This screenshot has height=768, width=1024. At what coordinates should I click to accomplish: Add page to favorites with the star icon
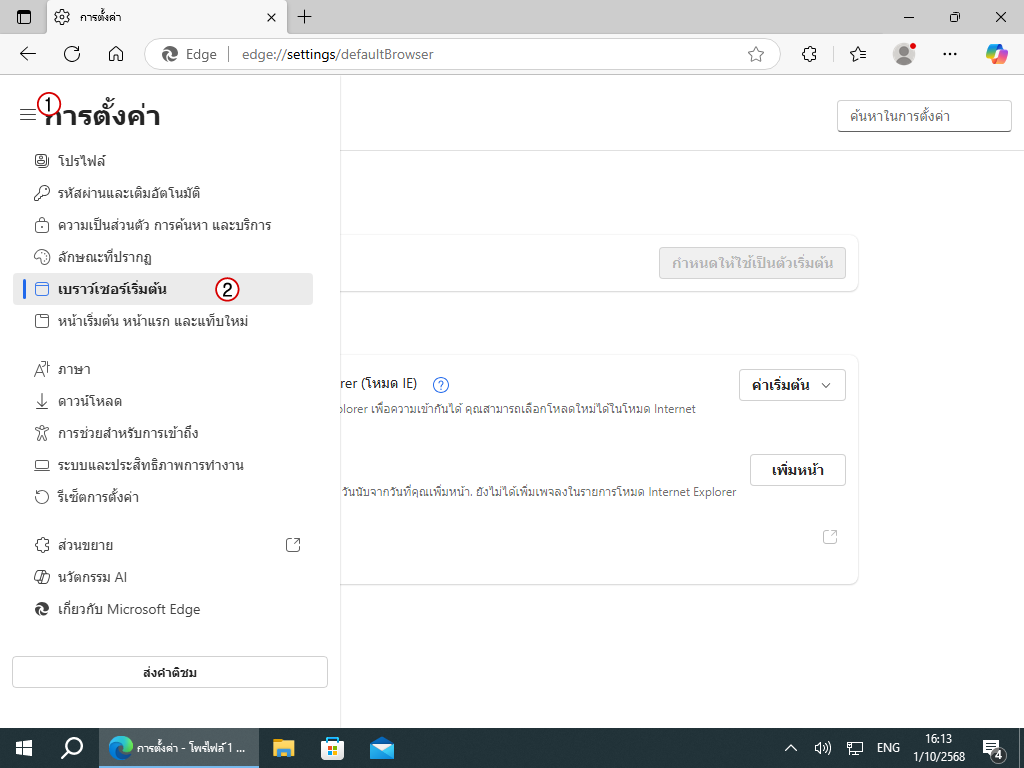(756, 54)
